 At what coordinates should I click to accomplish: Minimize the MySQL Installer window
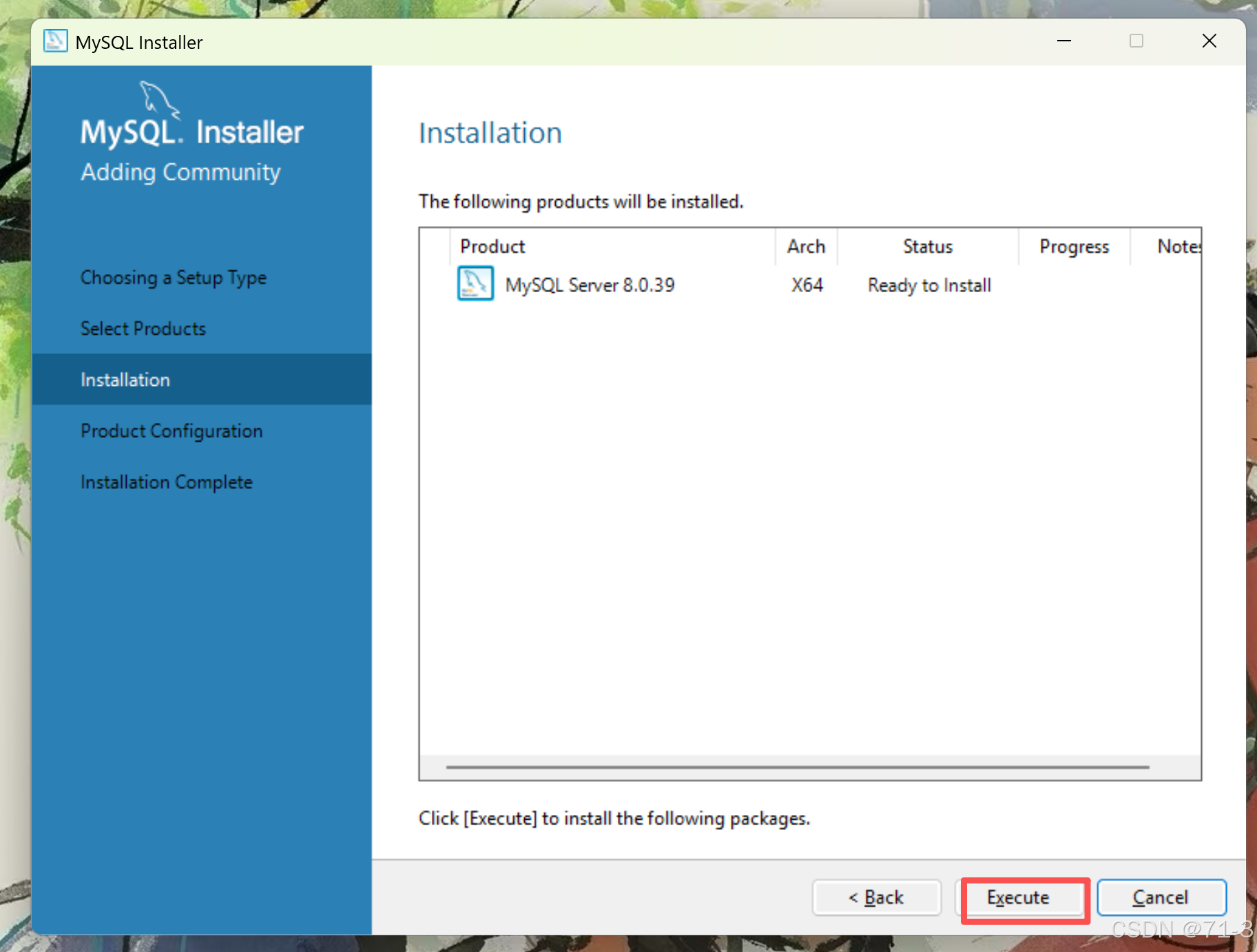(x=1064, y=41)
